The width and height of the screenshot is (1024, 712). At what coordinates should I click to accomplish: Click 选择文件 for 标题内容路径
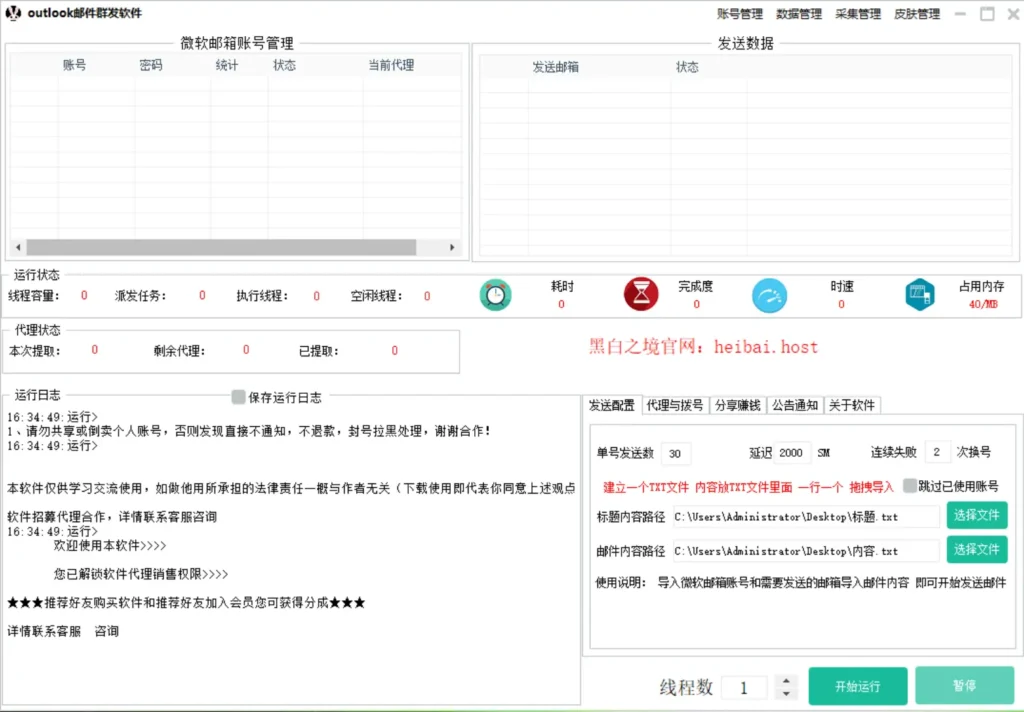click(976, 515)
